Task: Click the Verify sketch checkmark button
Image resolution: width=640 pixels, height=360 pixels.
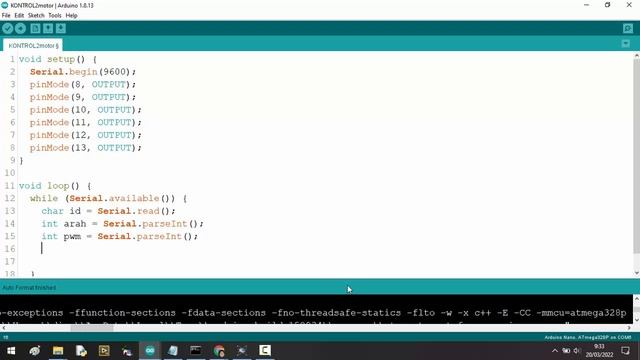Action: coord(7,29)
